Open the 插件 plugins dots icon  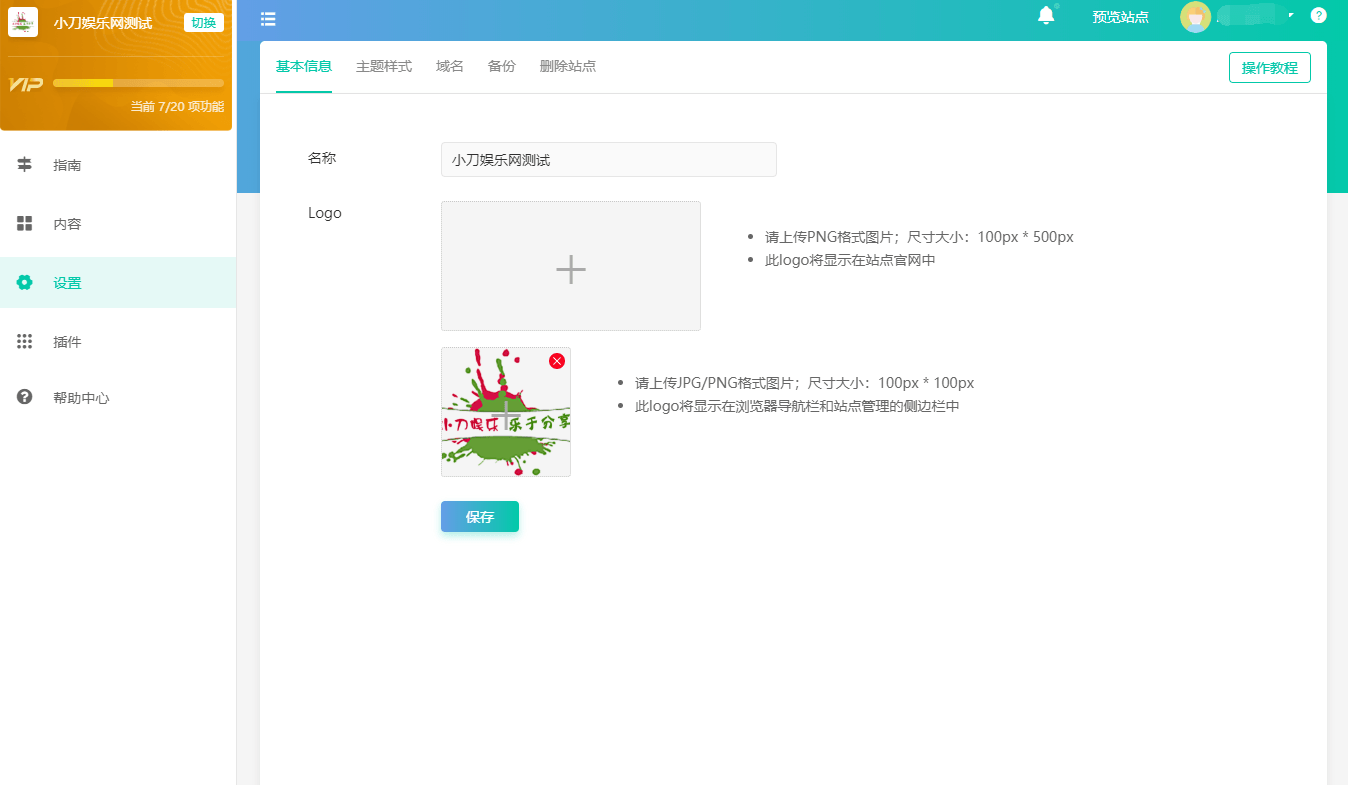pyautogui.click(x=25, y=342)
